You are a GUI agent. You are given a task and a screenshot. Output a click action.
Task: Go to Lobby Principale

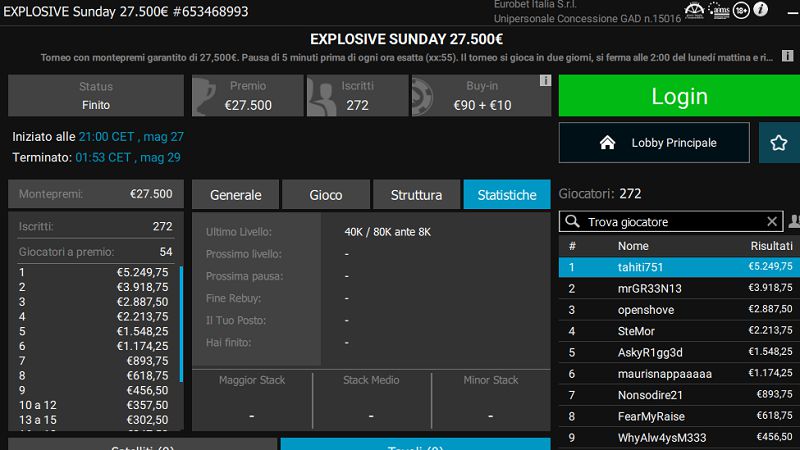pyautogui.click(x=654, y=142)
